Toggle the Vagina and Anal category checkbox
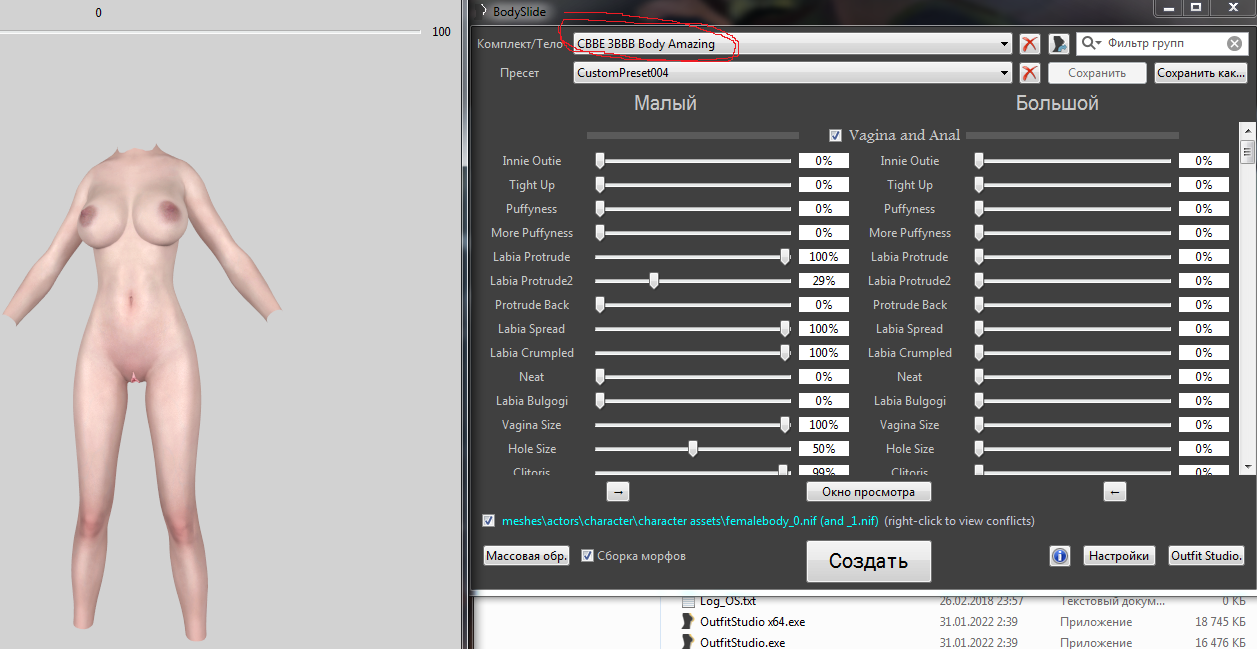Screen dimensions: 1257x649 (836, 136)
